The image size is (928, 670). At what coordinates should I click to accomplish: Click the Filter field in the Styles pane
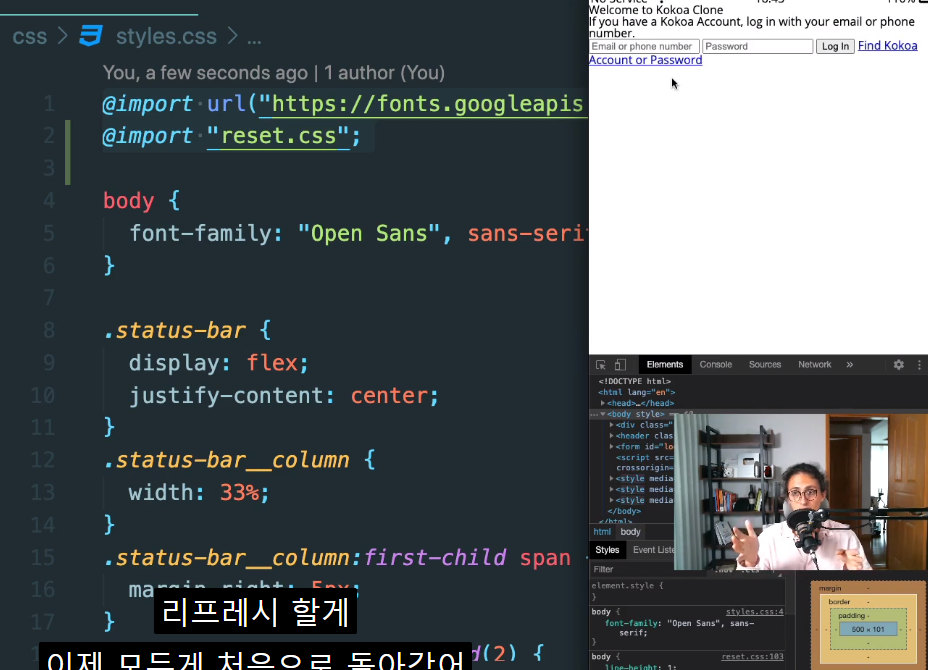point(648,569)
